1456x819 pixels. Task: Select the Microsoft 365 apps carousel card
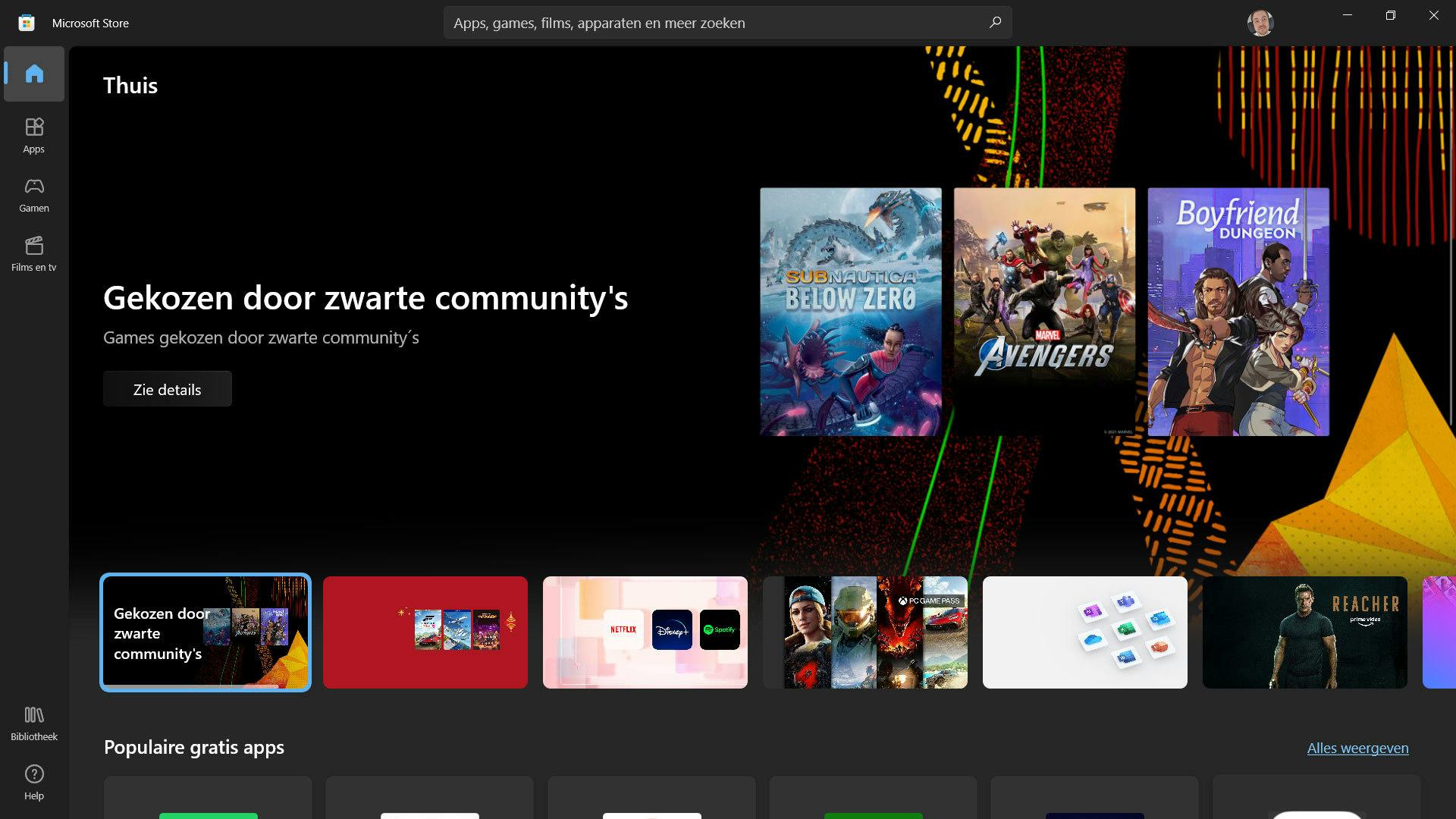[x=1084, y=632]
